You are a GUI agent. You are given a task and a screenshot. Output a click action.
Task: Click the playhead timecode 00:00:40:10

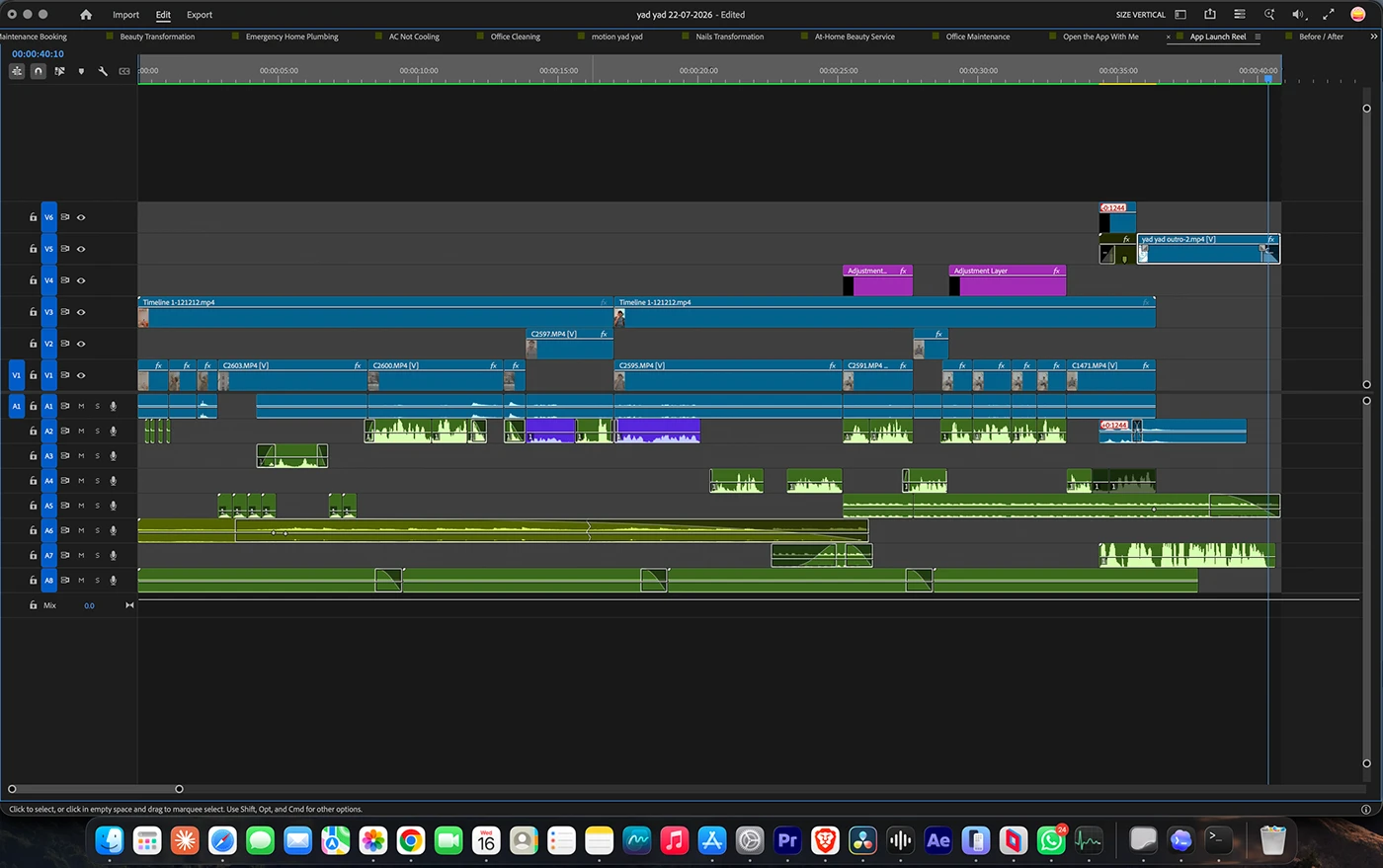point(38,54)
